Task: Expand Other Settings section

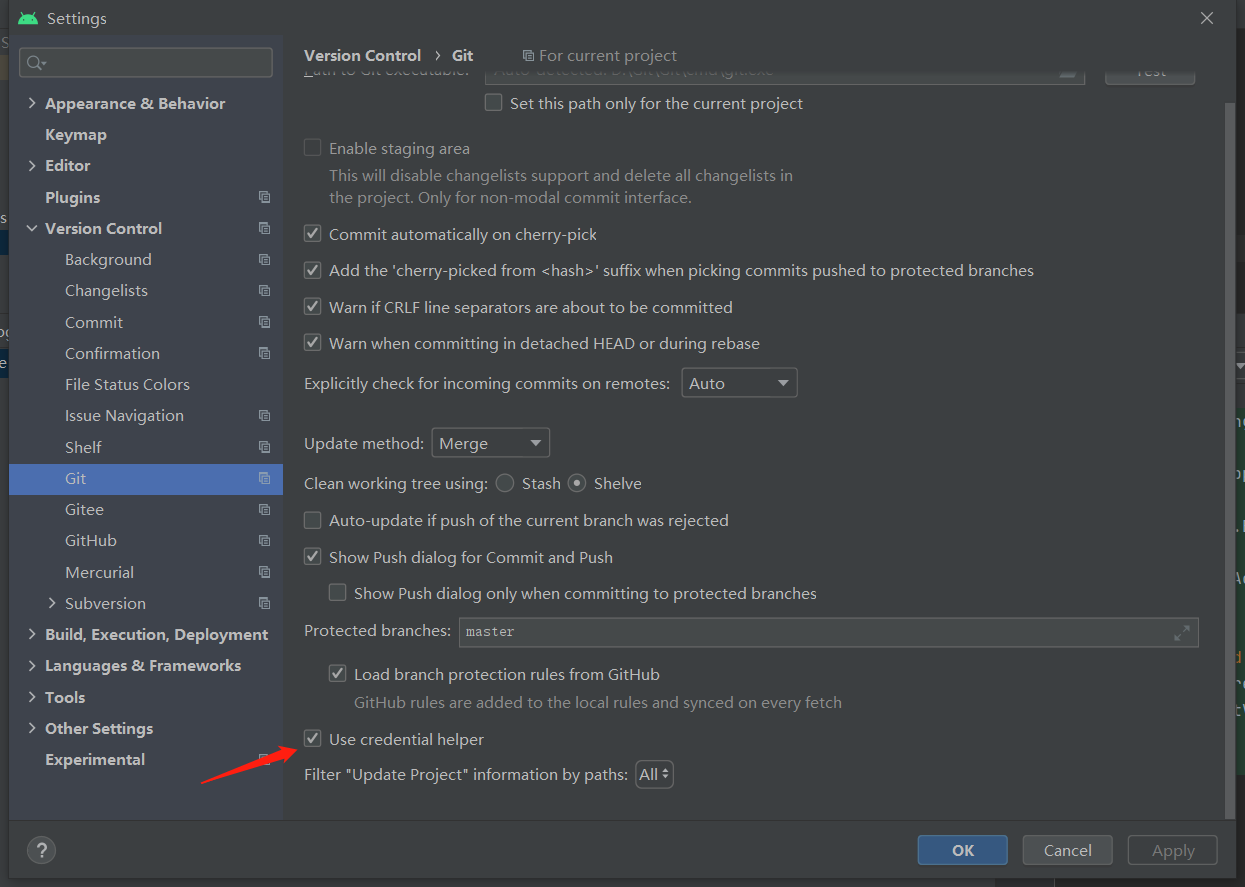Action: coord(33,728)
